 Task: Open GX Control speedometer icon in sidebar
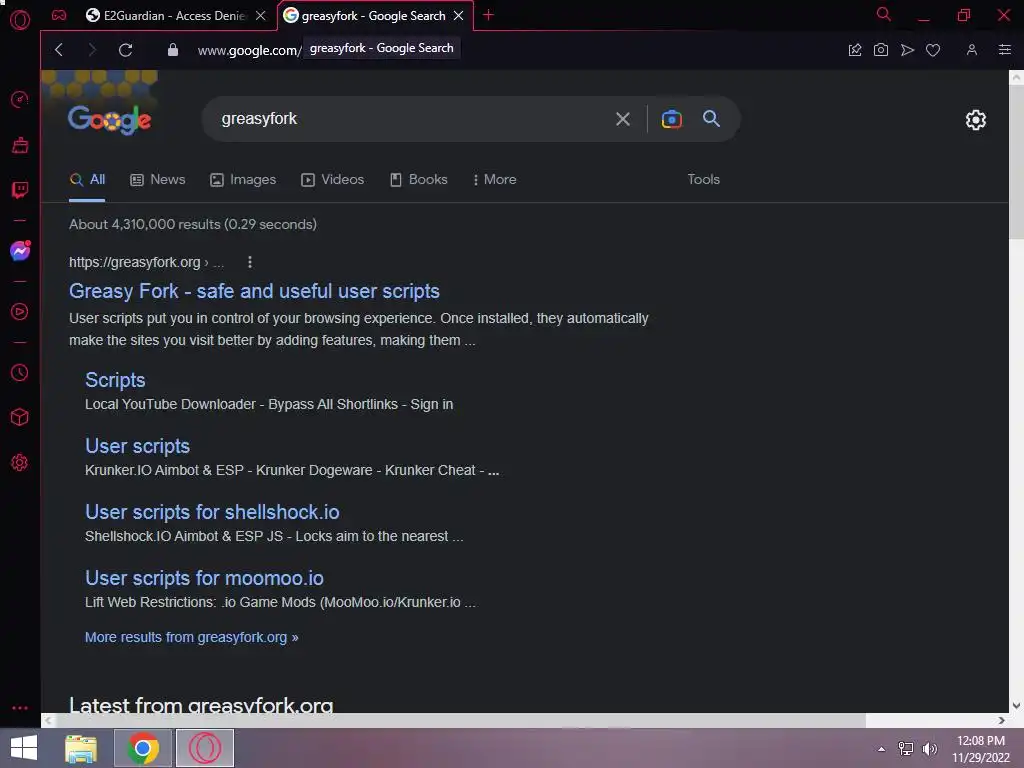click(20, 99)
